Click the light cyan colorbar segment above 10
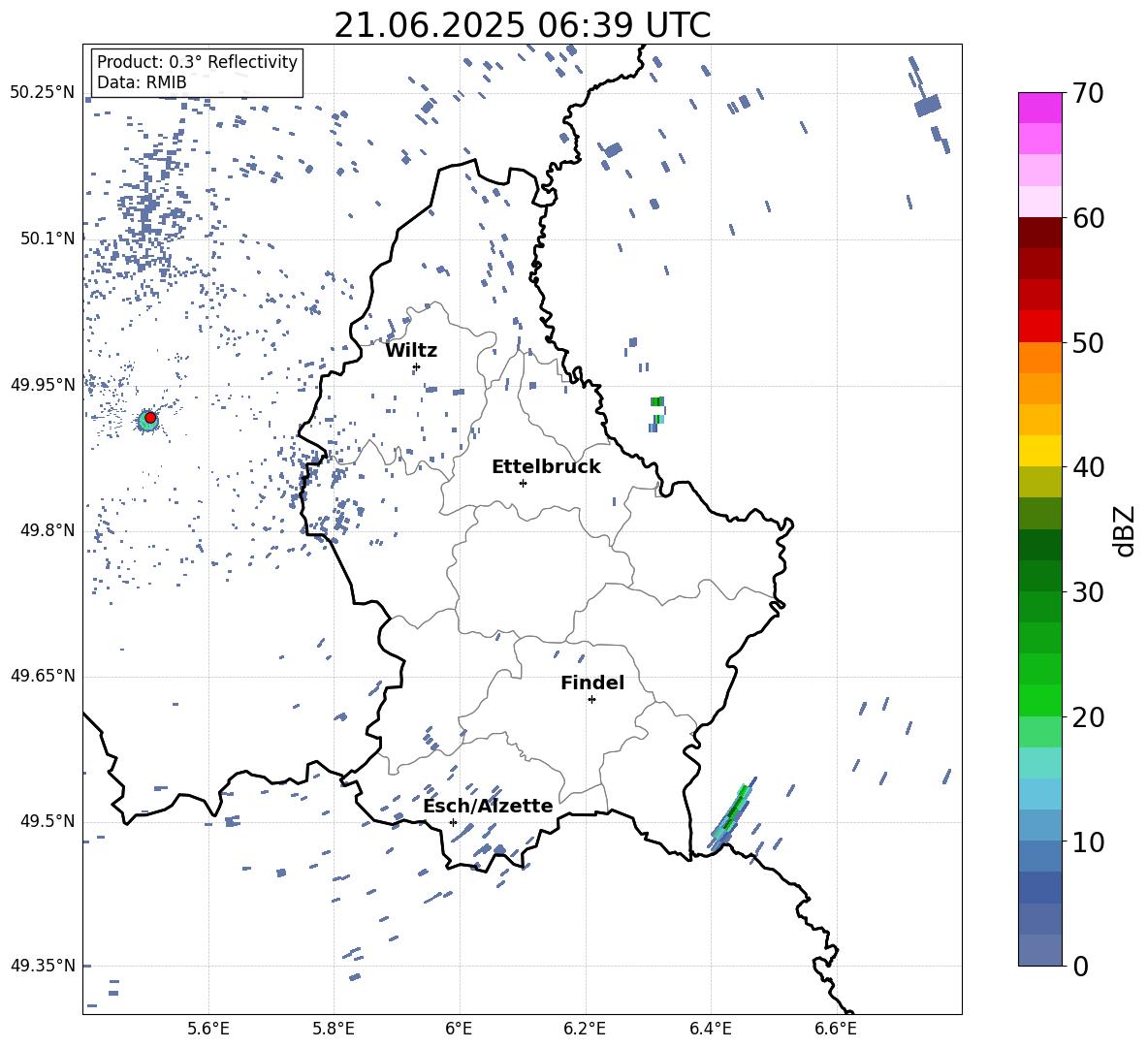 click(x=1039, y=794)
